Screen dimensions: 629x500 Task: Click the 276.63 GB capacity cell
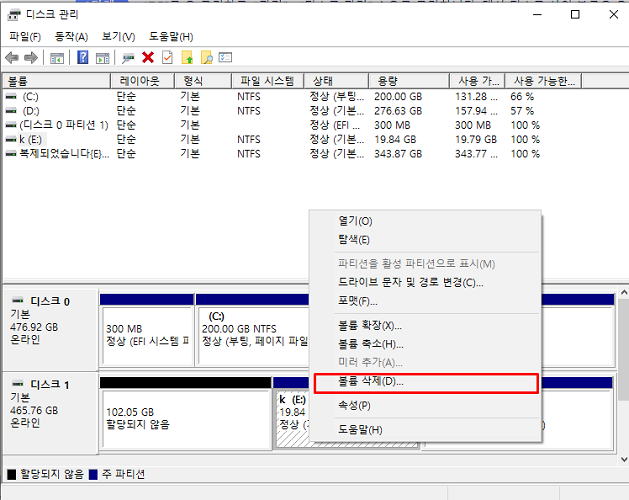pos(398,111)
